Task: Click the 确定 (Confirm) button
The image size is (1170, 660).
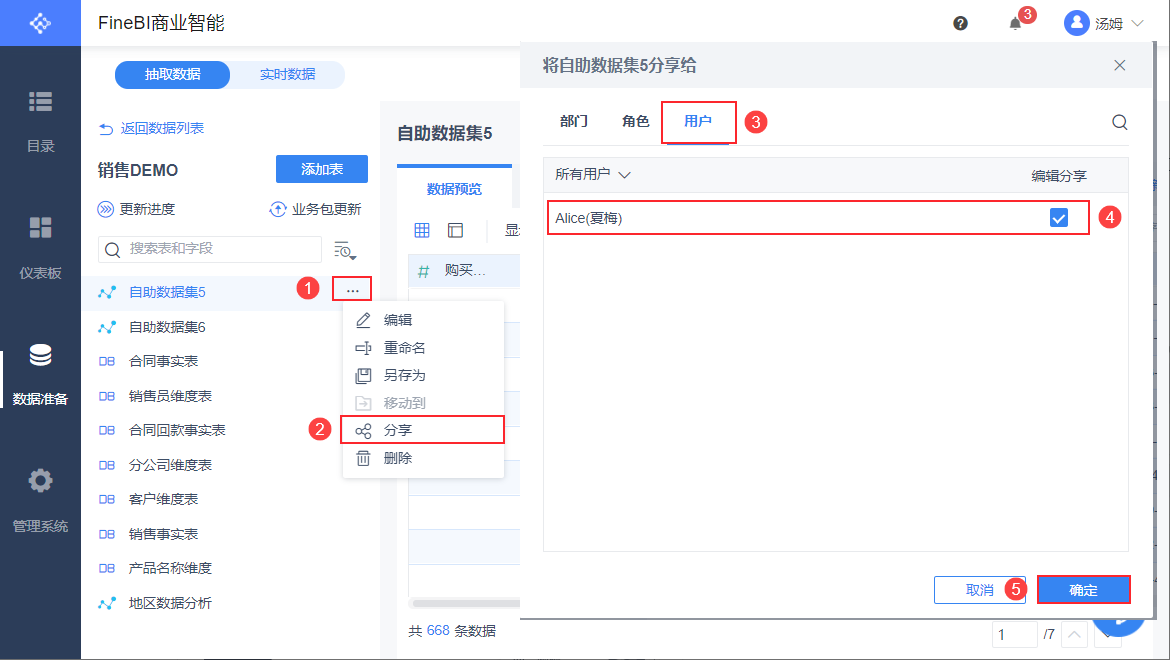Action: pyautogui.click(x=1083, y=590)
